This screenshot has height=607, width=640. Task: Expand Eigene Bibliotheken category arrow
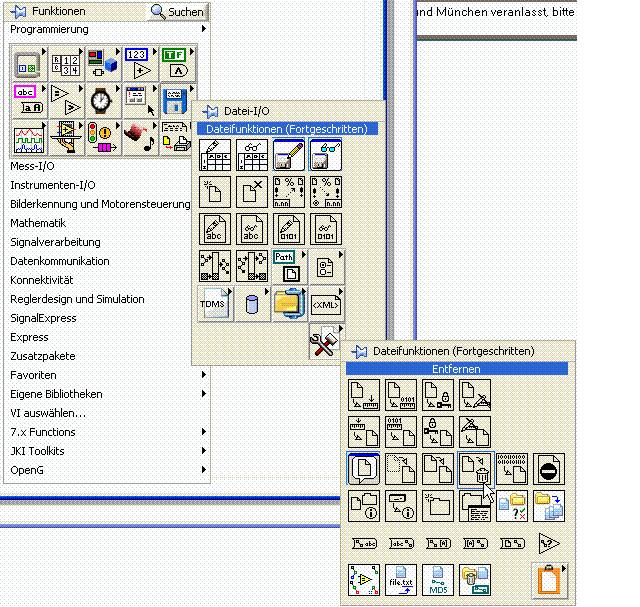[203, 394]
